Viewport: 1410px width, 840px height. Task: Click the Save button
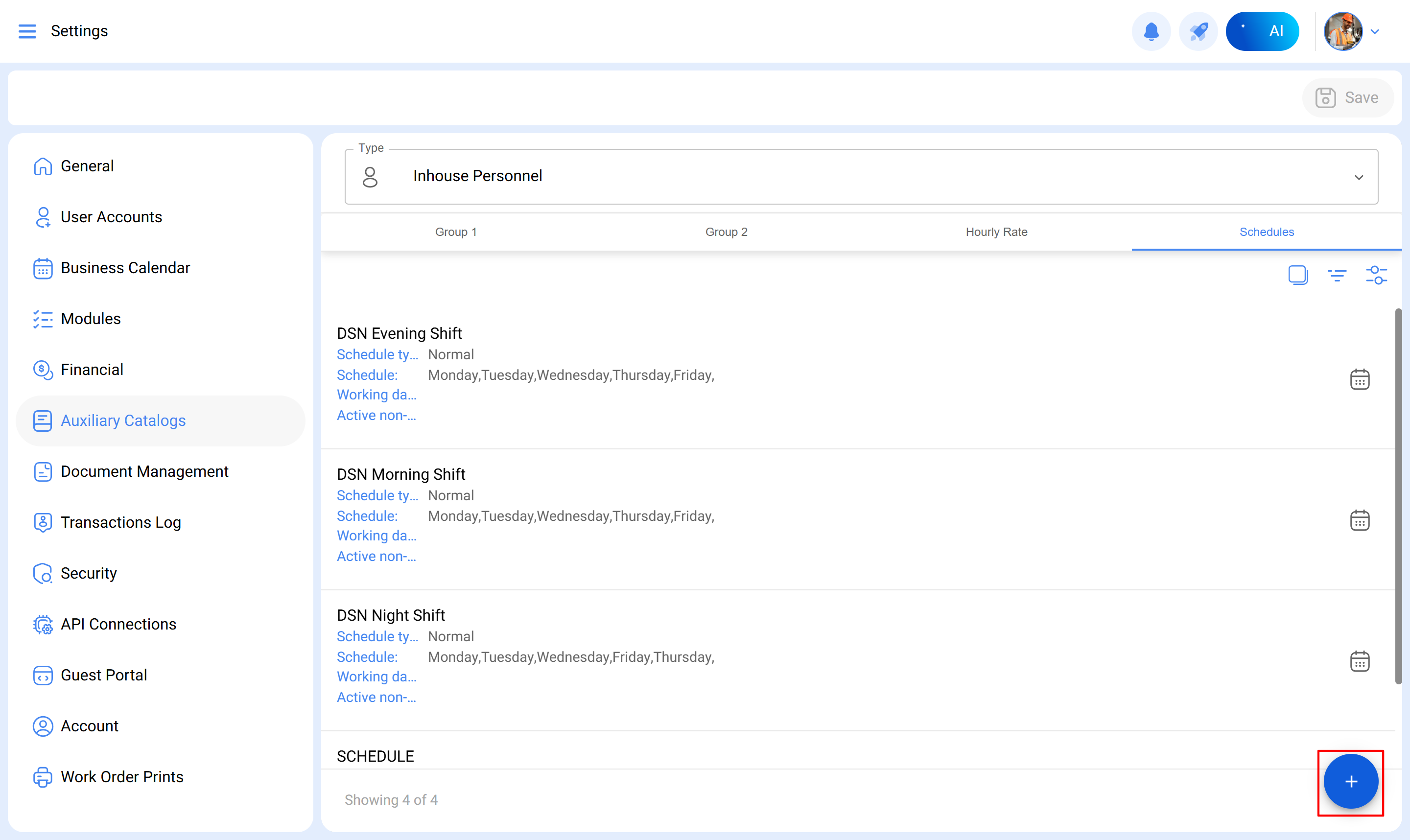pos(1347,98)
